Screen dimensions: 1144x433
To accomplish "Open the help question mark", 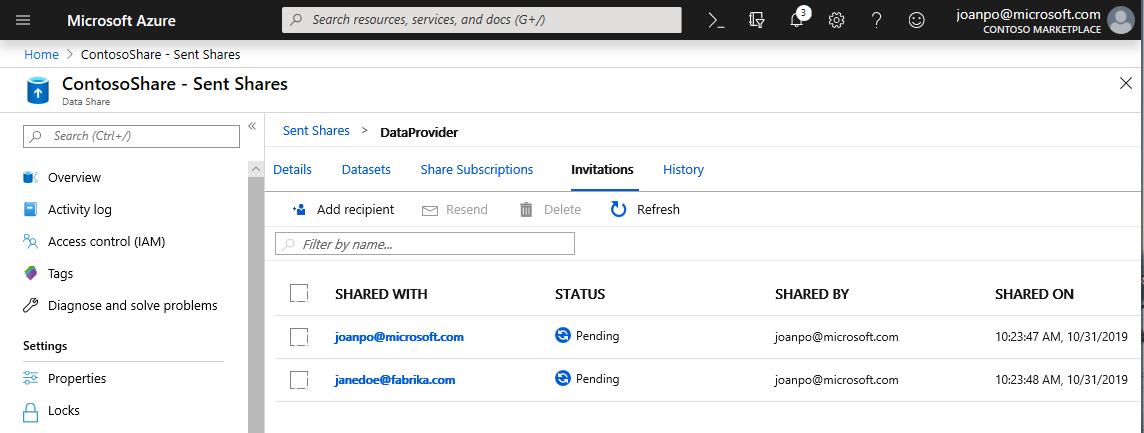I will [876, 20].
